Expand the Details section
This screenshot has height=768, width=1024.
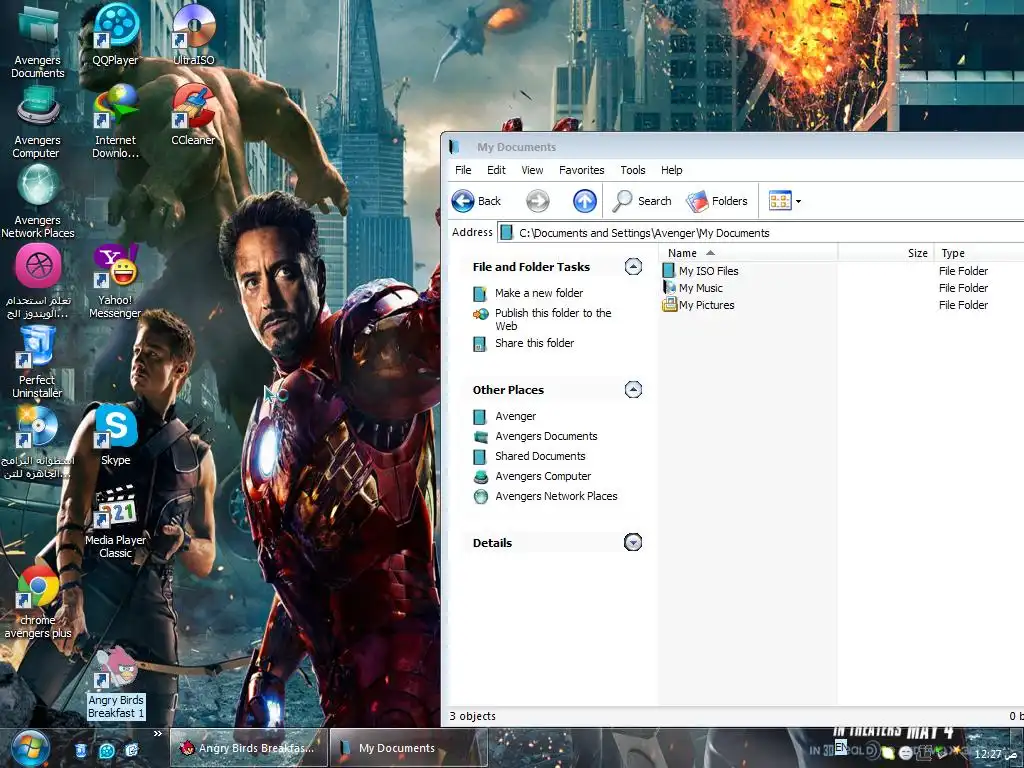point(633,542)
